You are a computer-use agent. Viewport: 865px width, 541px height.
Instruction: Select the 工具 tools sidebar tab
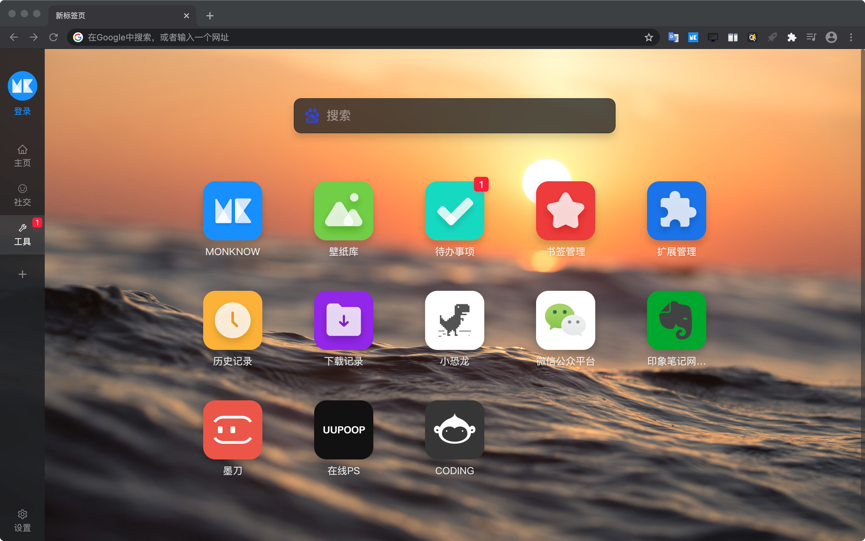(x=22, y=234)
